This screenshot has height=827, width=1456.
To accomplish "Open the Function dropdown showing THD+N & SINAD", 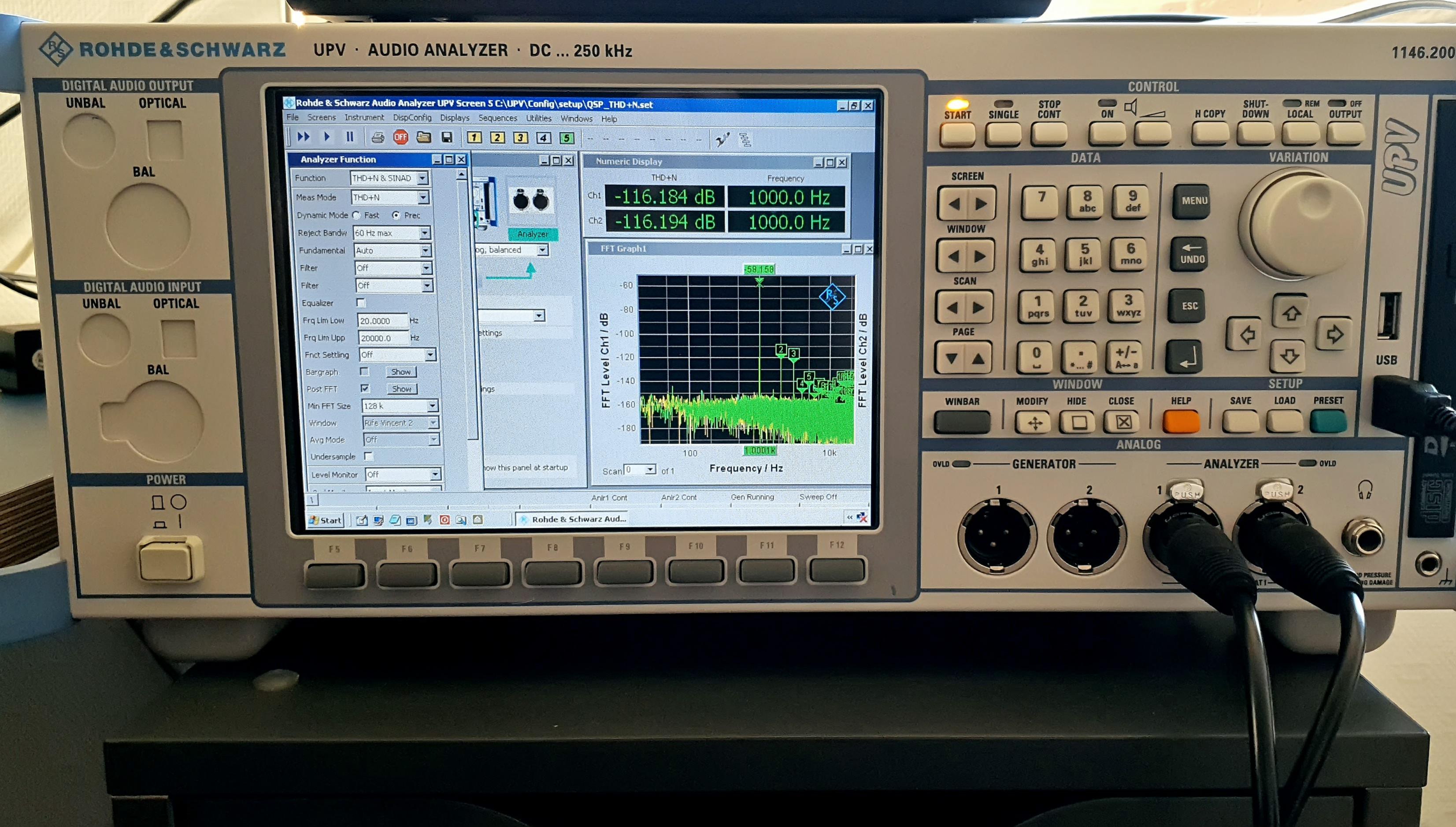I will tap(422, 178).
